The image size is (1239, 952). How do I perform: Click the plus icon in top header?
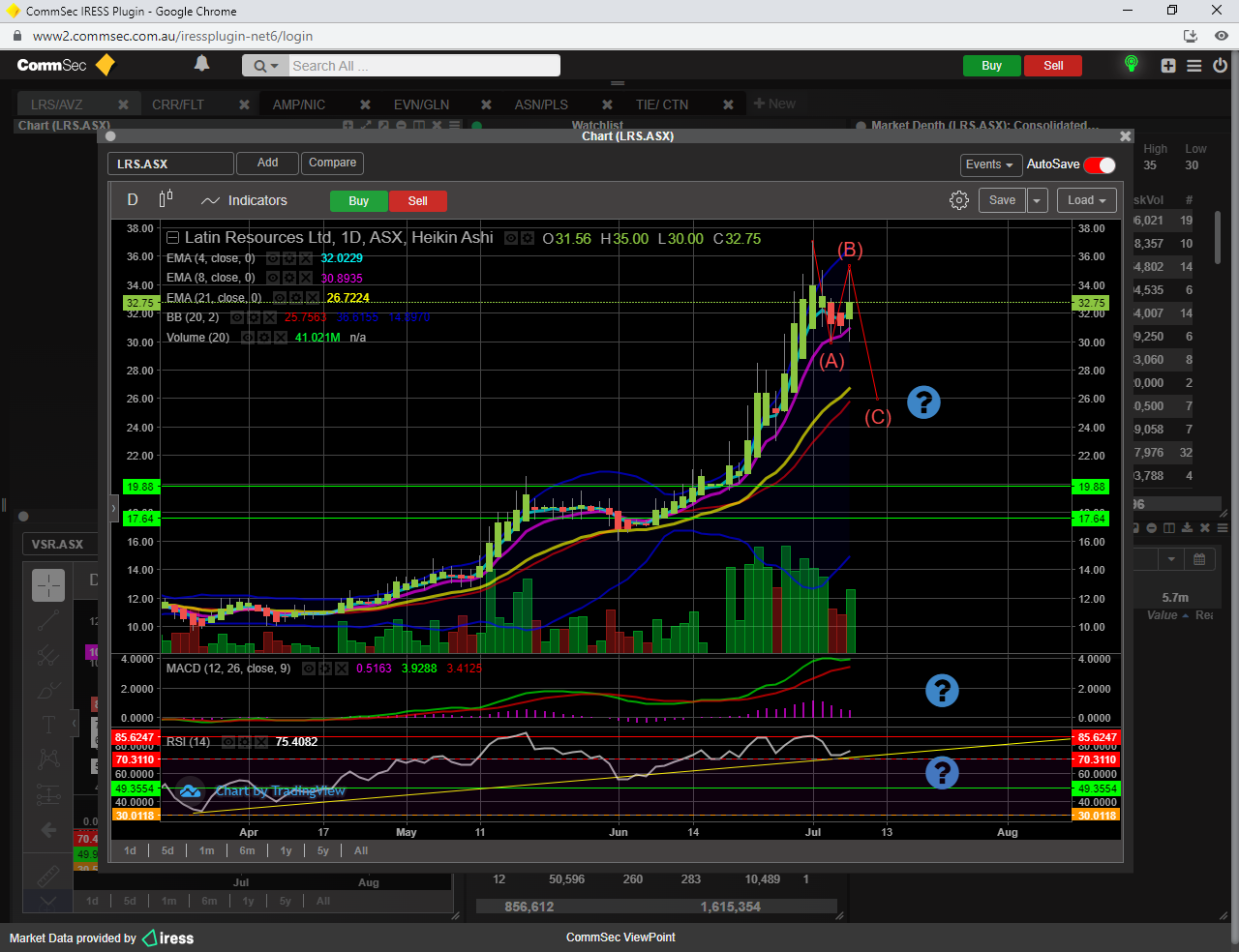click(x=1168, y=66)
